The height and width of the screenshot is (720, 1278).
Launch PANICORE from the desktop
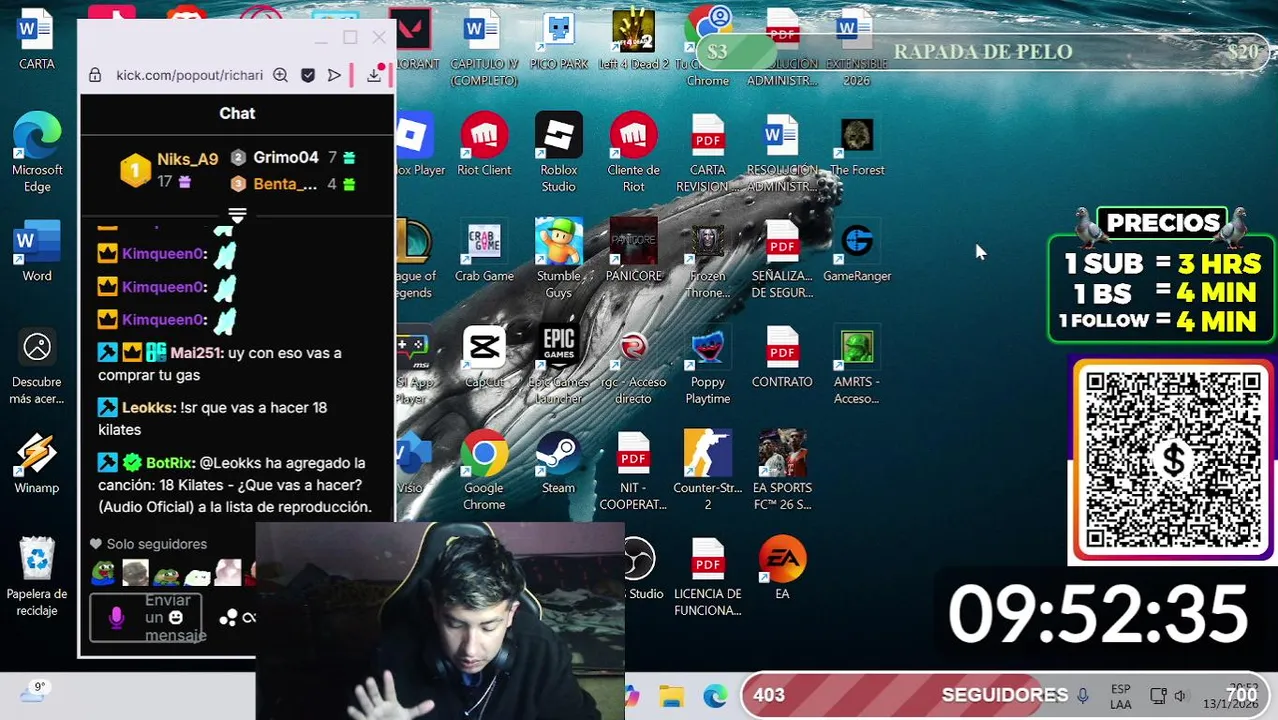633,251
